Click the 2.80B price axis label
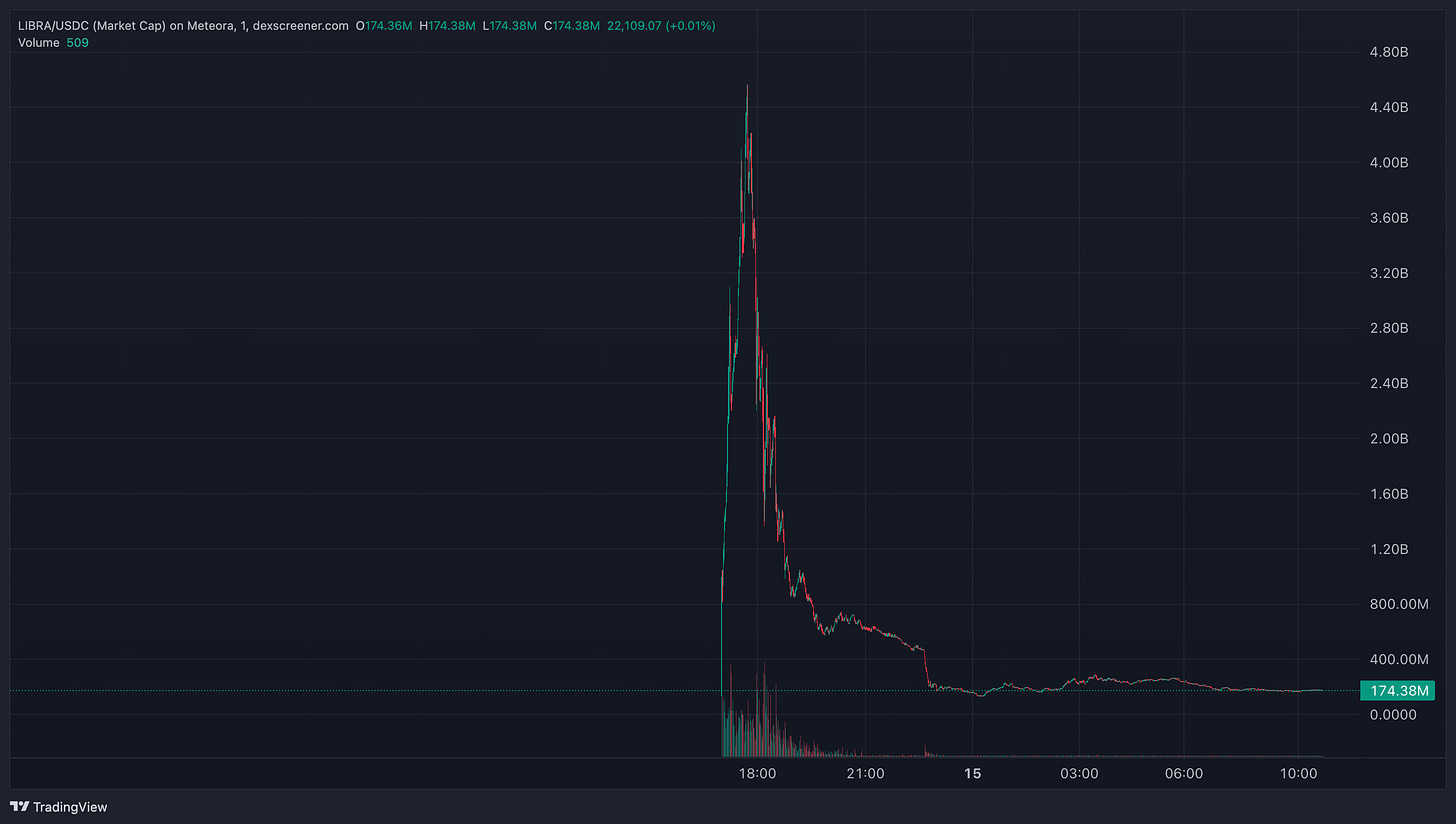 pyautogui.click(x=1390, y=328)
